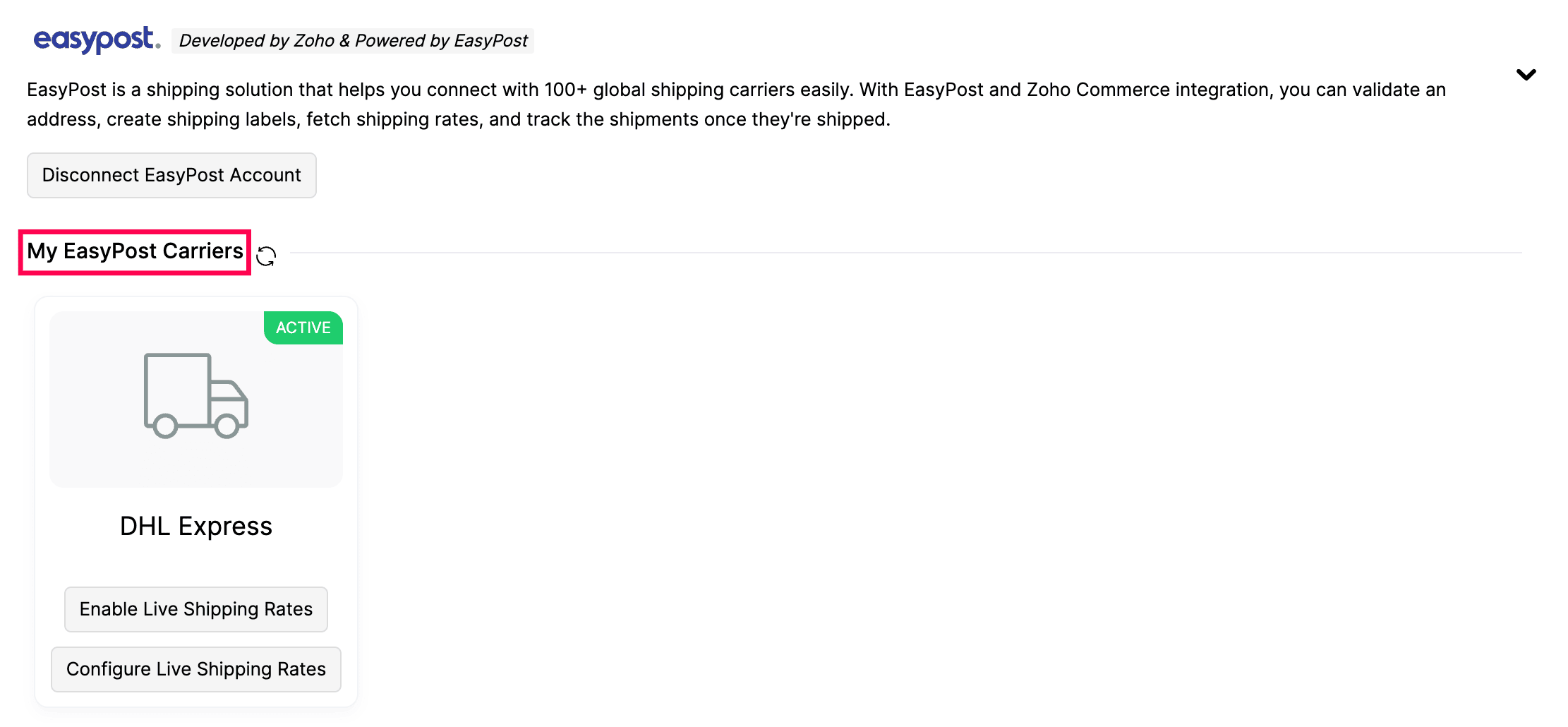Viewport: 1568px width, 727px height.
Task: Open Configure Live Shipping Rates
Action: [196, 669]
